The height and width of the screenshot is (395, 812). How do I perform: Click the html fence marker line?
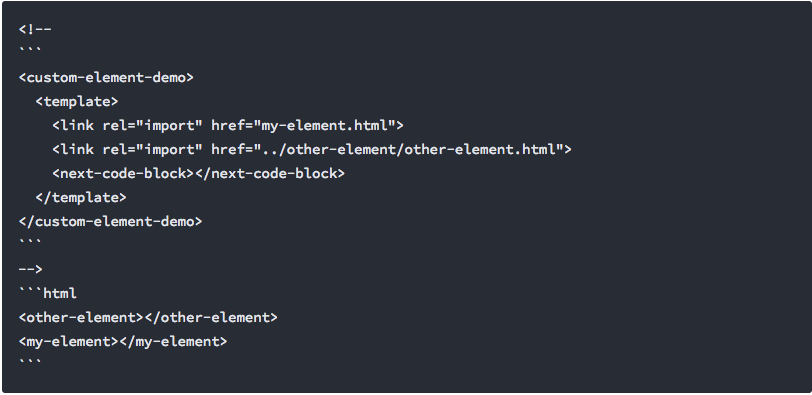(48, 293)
